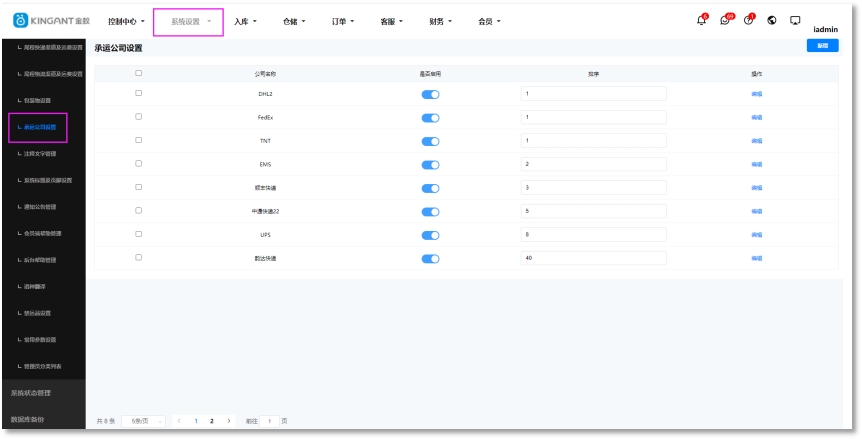Viewport: 862px width, 439px height.
Task: Click the FedEx company name cell
Action: (x=266, y=118)
